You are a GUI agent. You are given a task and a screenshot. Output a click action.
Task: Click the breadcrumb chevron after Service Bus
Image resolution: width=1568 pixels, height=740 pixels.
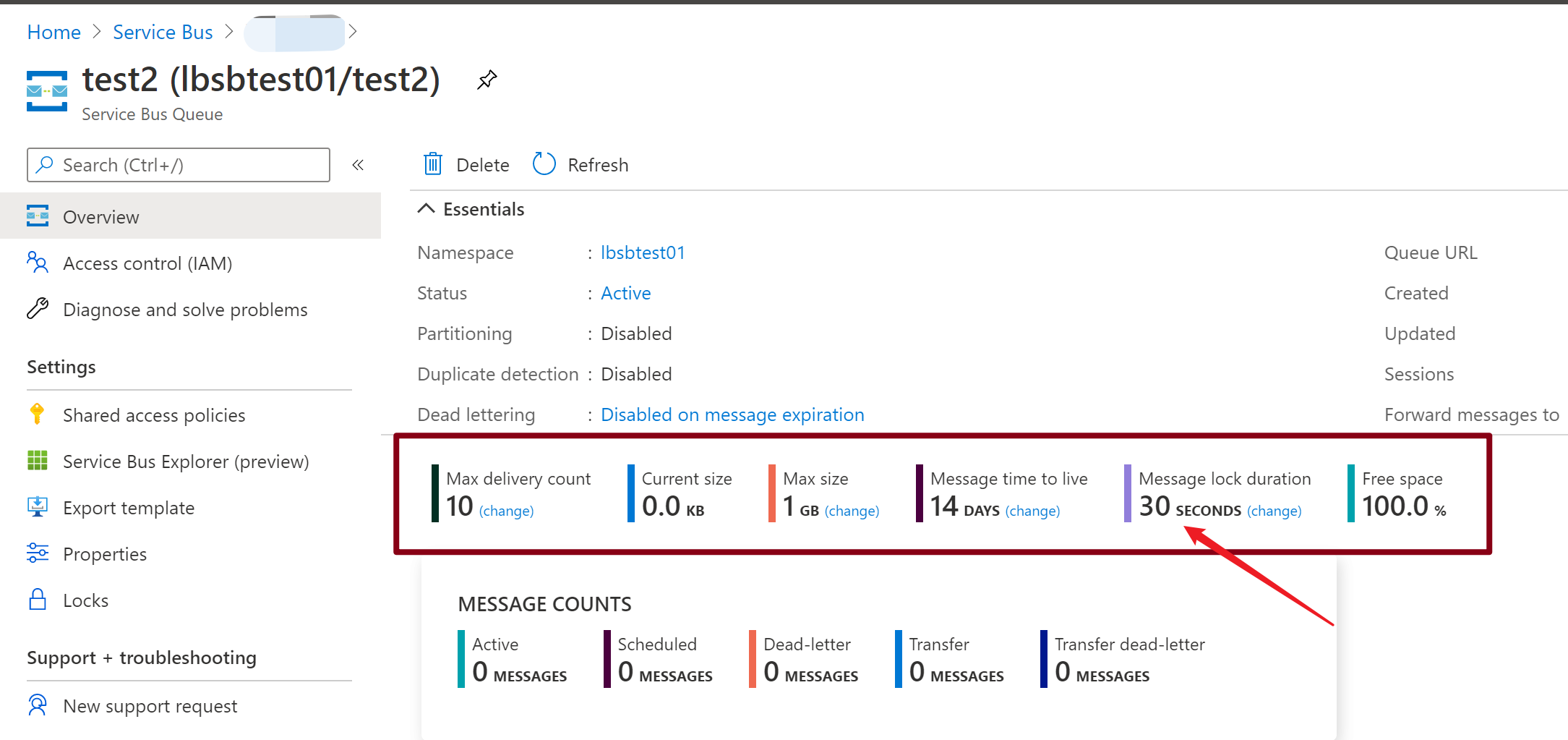229,32
